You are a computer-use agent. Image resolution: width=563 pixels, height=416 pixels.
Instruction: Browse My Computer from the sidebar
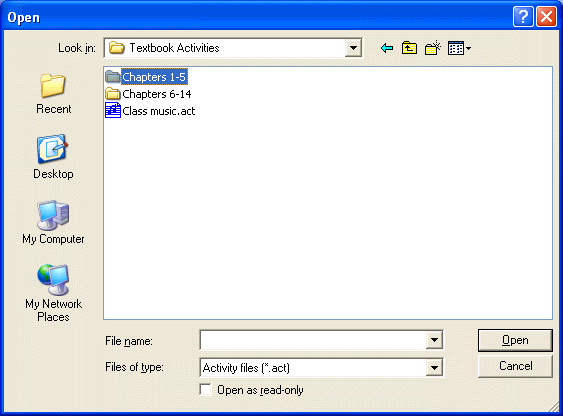tap(53, 222)
